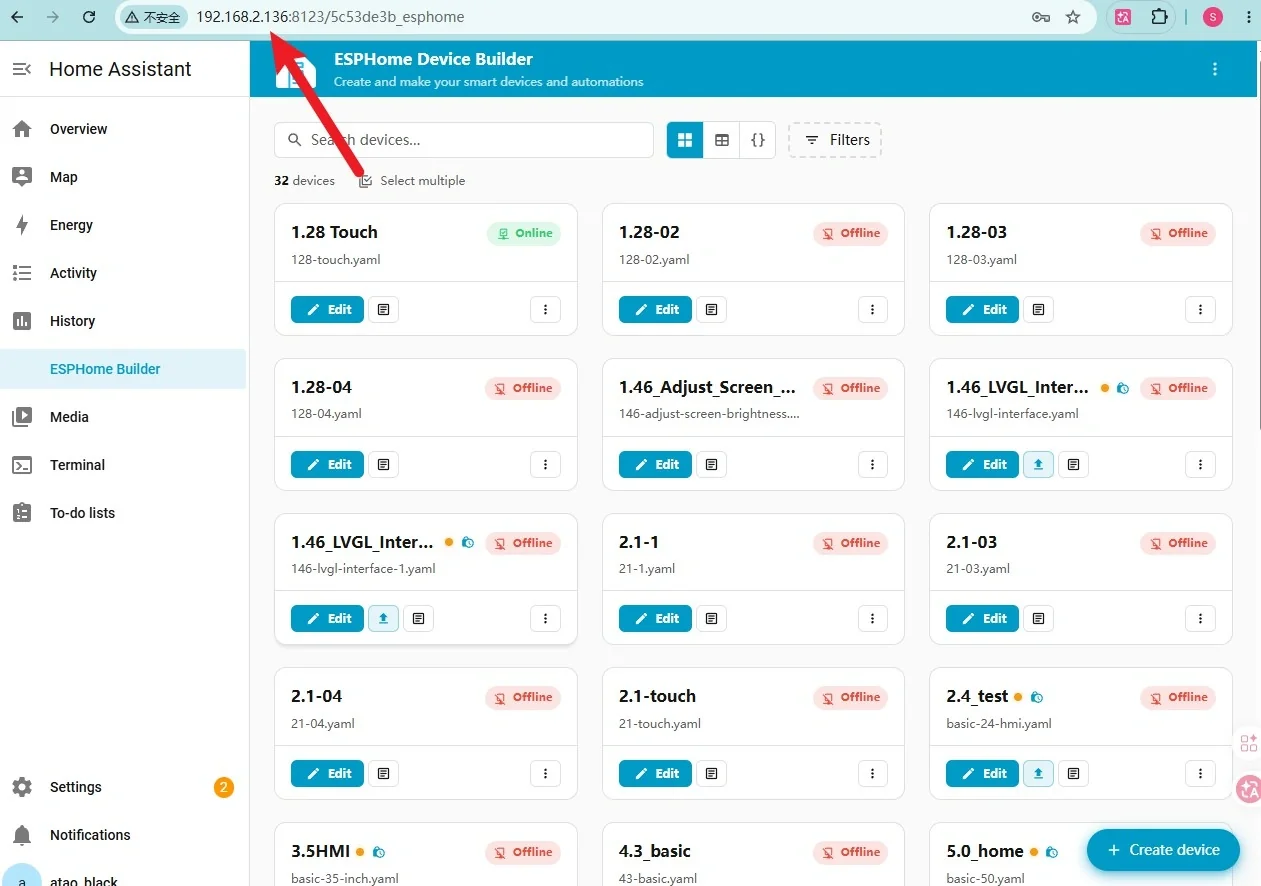
Task: Click the 32 devices count
Action: 304,181
